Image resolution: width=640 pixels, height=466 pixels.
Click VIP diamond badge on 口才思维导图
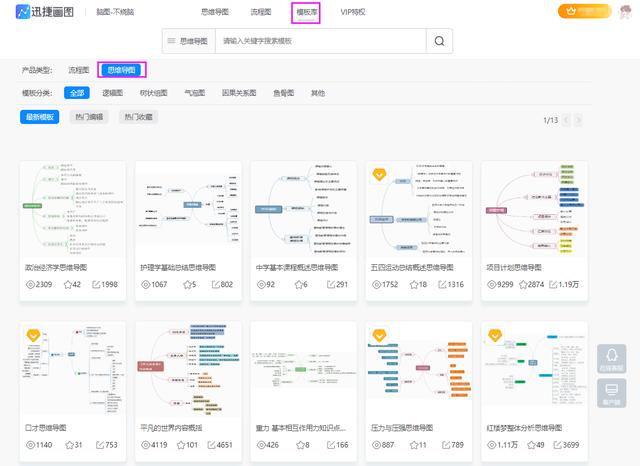[33, 335]
